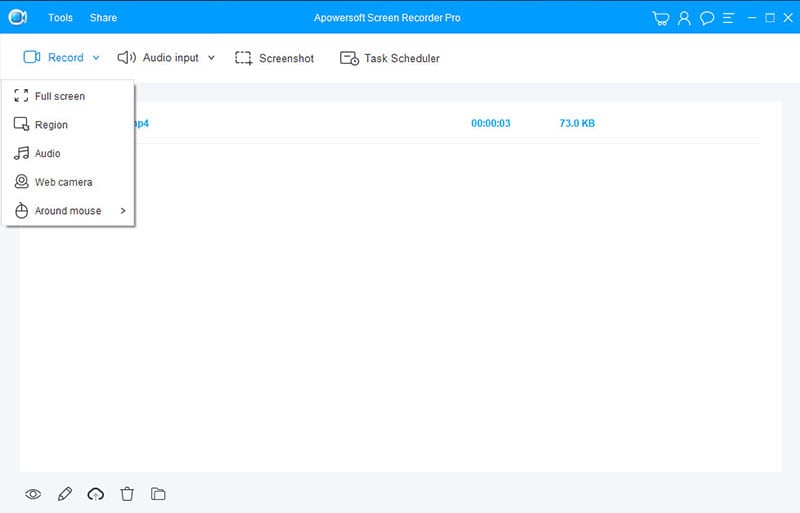This screenshot has height=513, width=800.
Task: Click the Region rectangle icon
Action: point(21,124)
